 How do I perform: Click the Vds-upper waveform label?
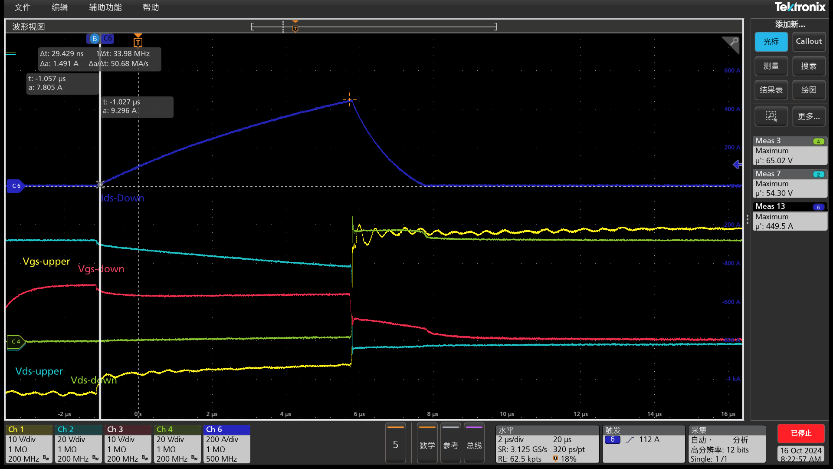pos(39,371)
